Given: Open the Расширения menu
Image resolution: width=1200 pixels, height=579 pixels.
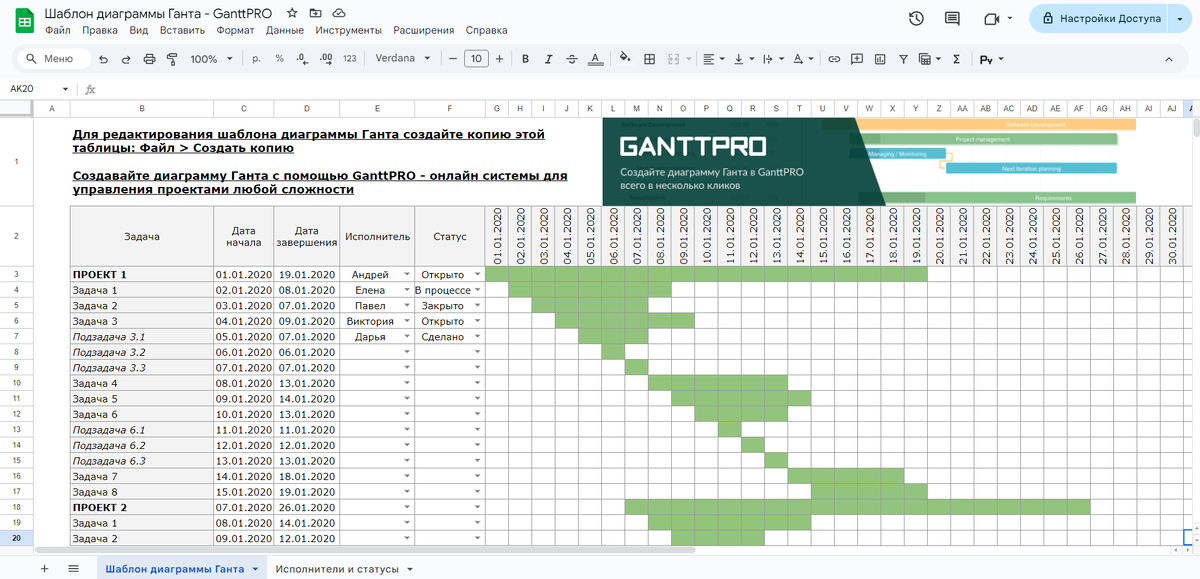Looking at the screenshot, I should point(423,30).
